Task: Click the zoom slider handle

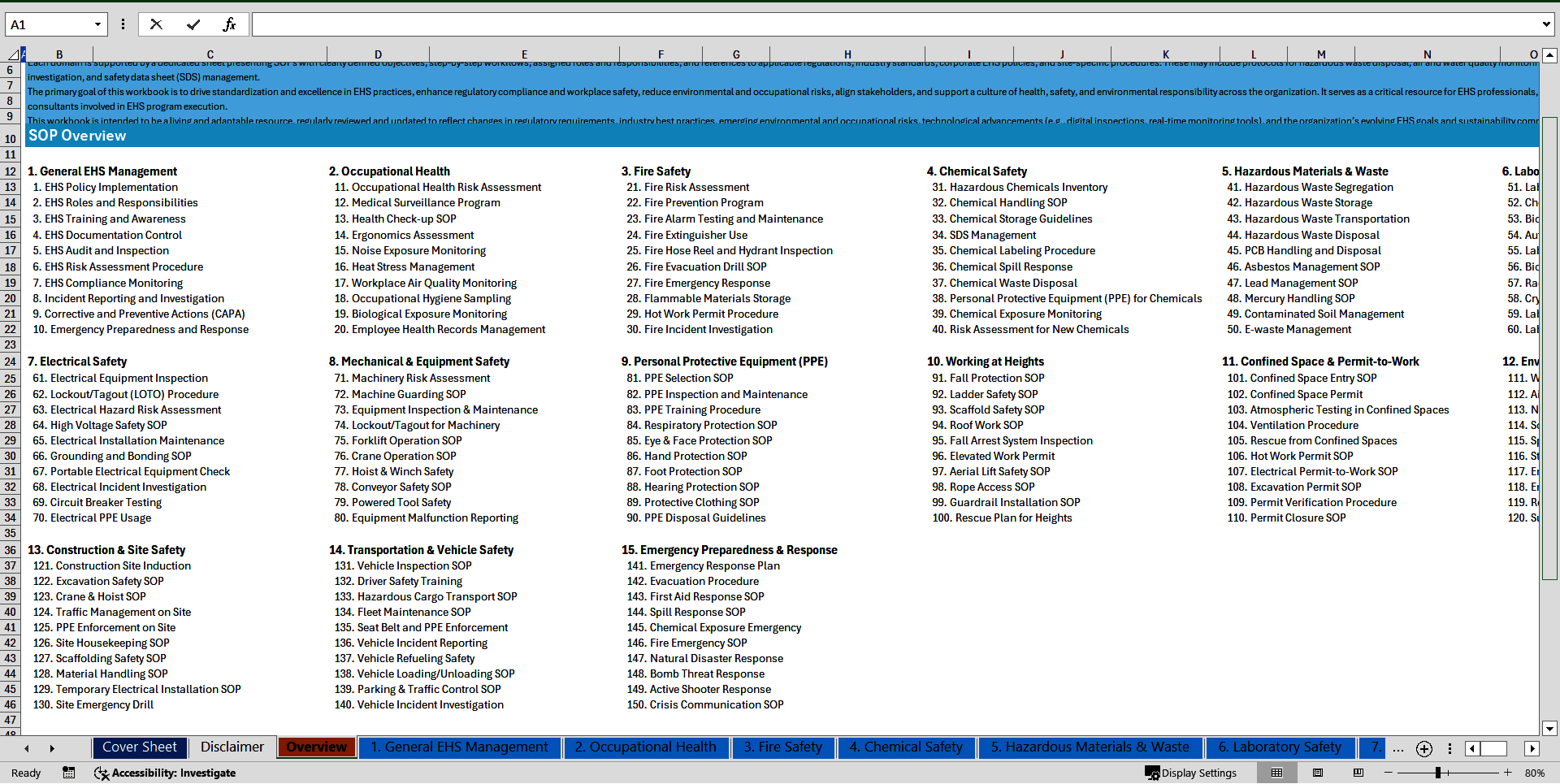Action: coord(1437,773)
